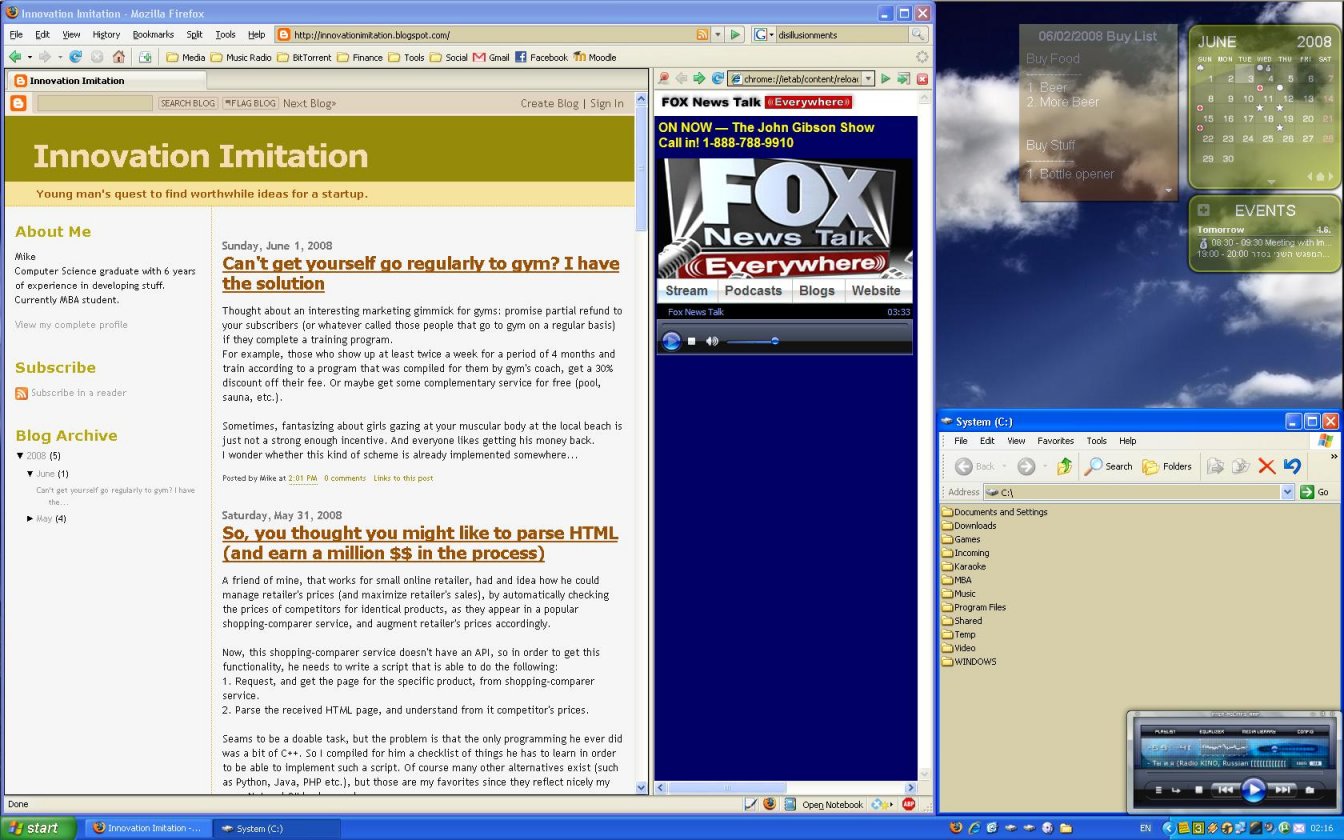
Task: Play the Fox News Talk stream
Action: (672, 341)
